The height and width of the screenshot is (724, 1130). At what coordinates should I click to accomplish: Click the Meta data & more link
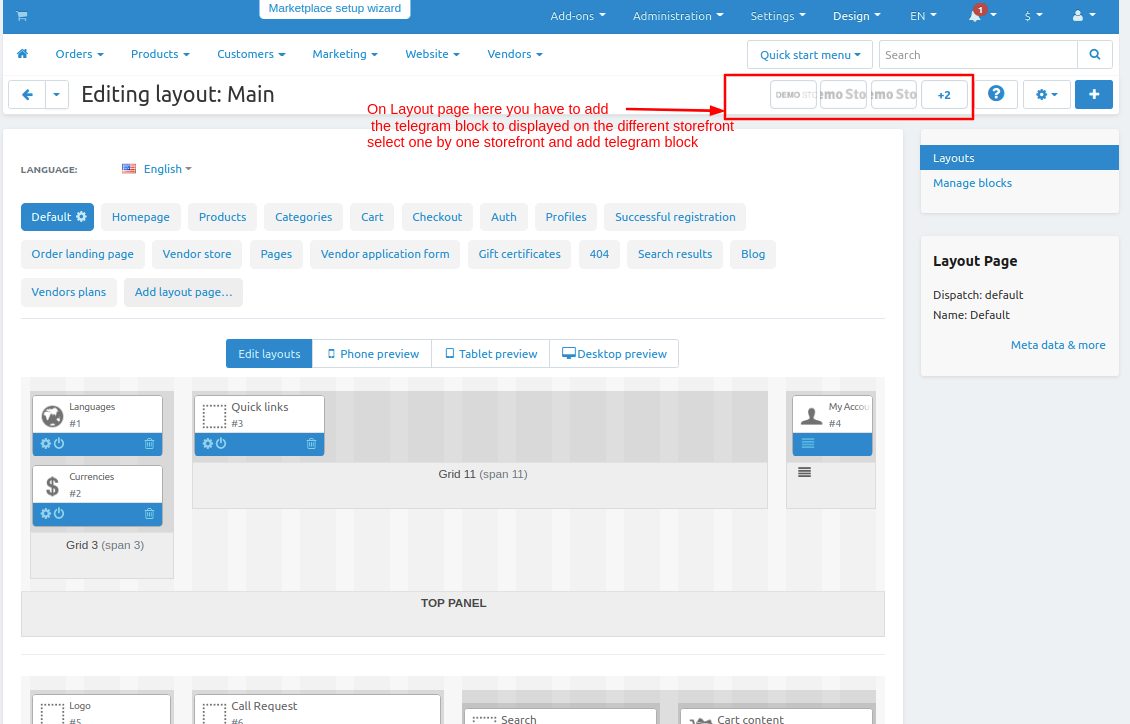1057,345
